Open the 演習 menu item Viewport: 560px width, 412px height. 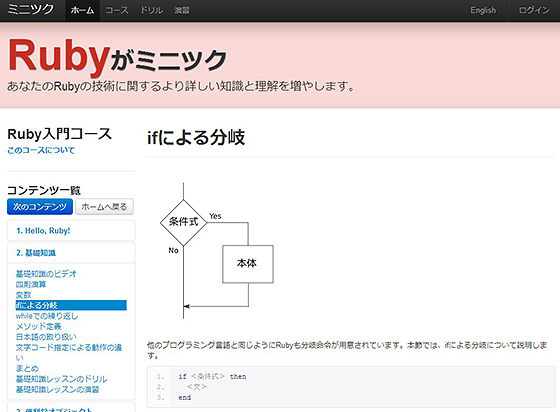(181, 10)
